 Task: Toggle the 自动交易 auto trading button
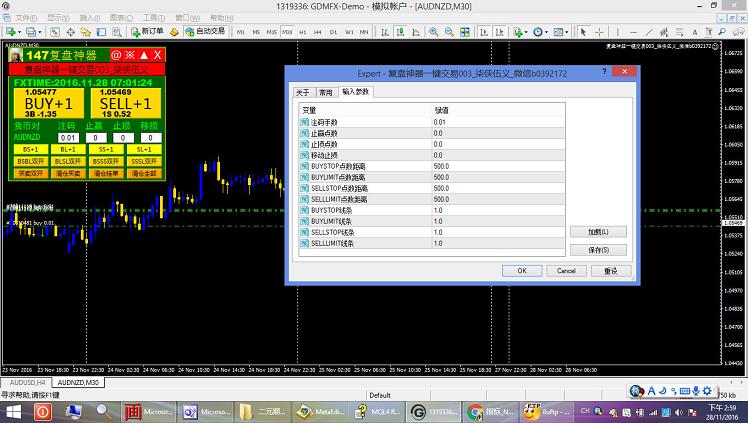(205, 31)
